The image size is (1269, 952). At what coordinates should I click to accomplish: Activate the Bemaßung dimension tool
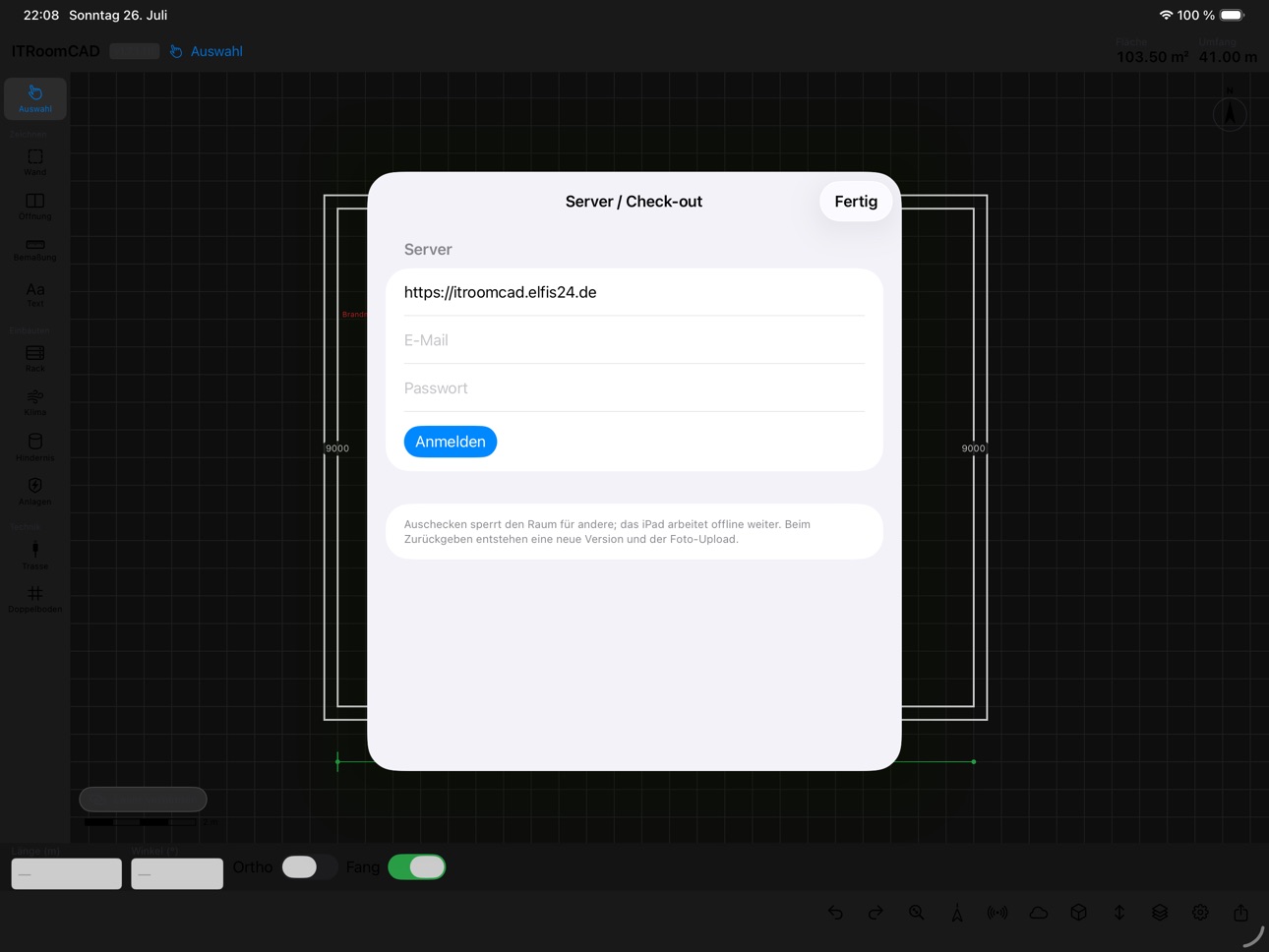pyautogui.click(x=35, y=249)
